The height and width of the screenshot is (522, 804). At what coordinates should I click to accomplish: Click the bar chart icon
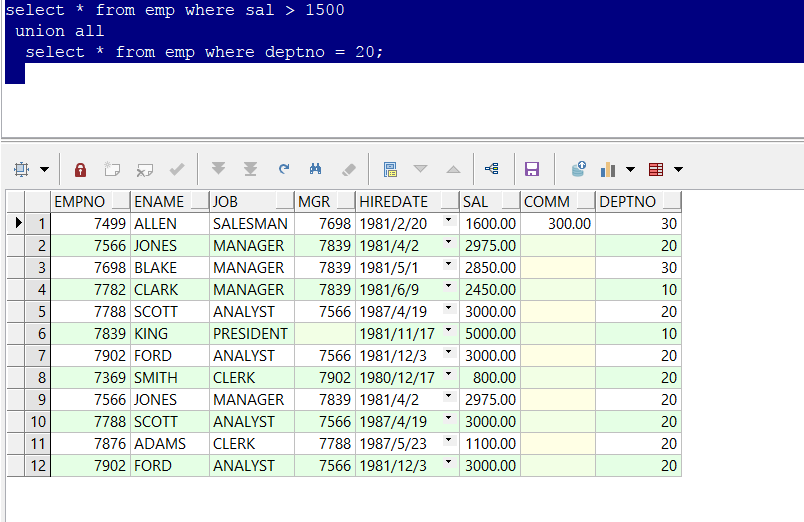coord(608,169)
